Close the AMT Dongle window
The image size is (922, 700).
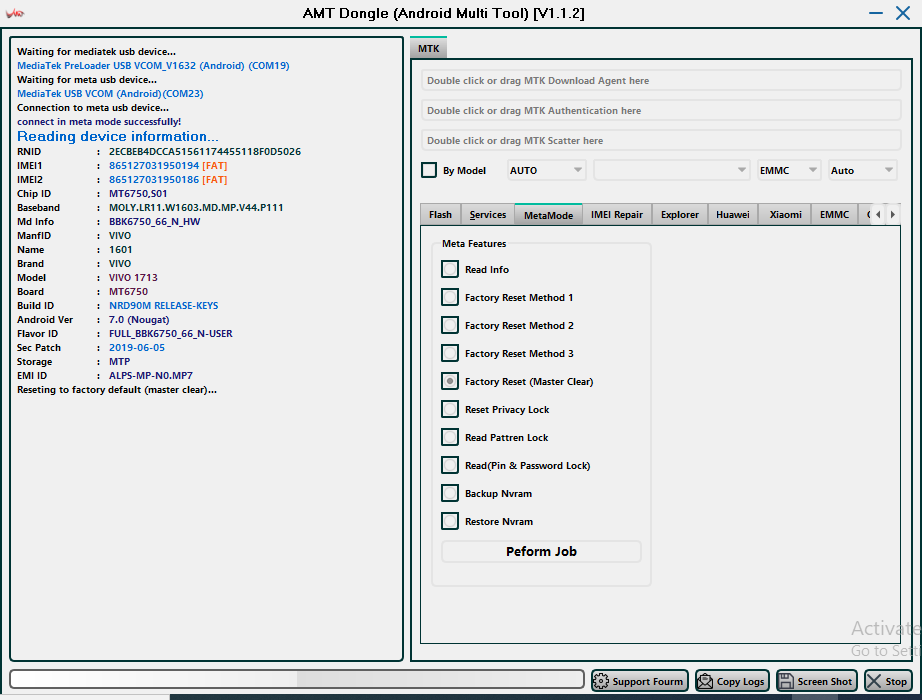(x=903, y=13)
